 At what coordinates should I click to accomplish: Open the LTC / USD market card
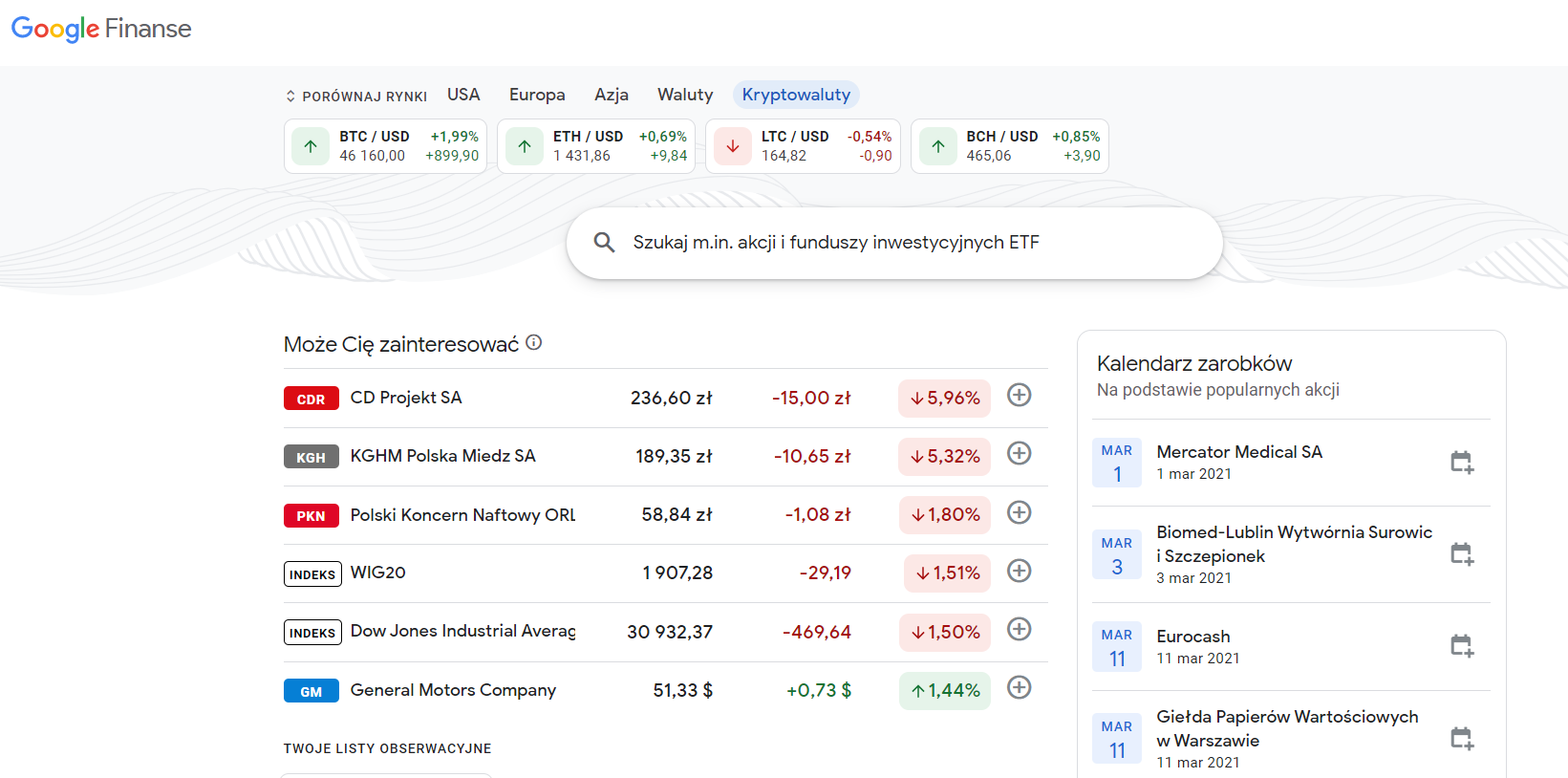803,146
